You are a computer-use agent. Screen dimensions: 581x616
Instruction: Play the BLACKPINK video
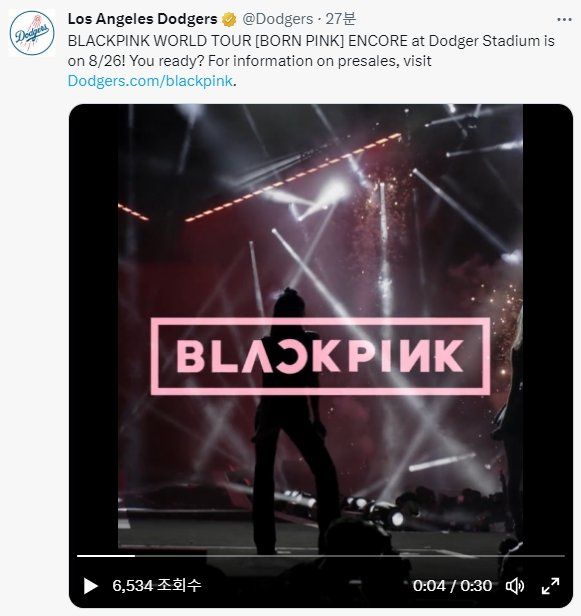pos(91,586)
